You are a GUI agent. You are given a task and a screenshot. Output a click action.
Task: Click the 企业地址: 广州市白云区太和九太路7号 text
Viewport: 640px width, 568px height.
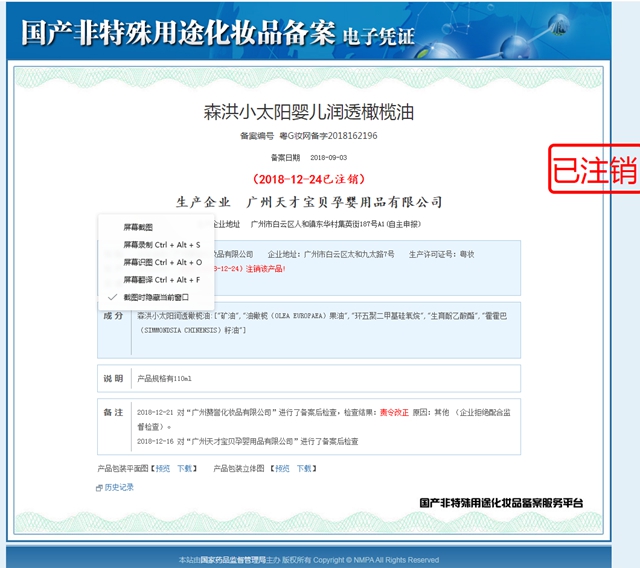(x=331, y=254)
